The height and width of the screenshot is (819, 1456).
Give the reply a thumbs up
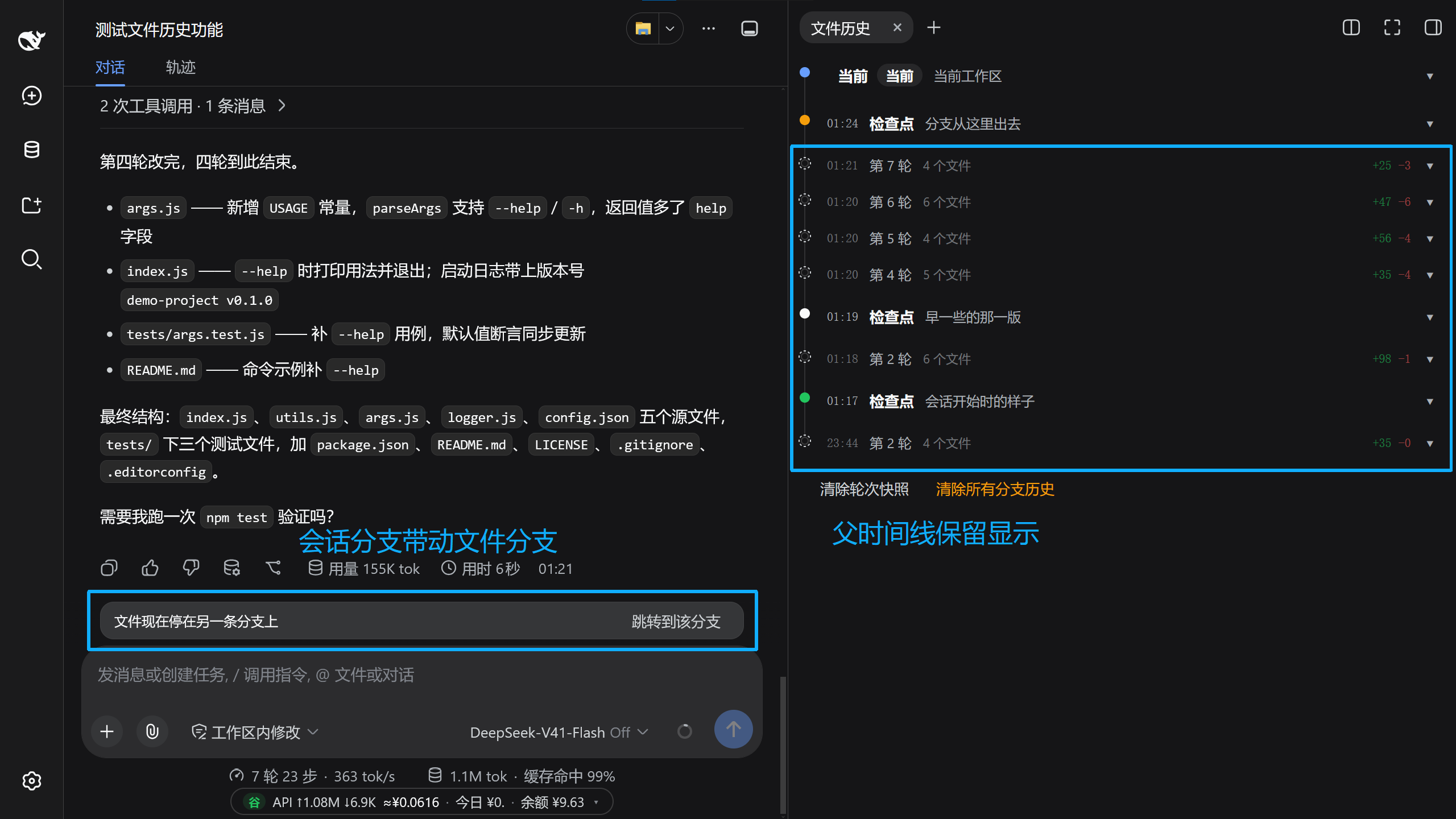pos(150,568)
